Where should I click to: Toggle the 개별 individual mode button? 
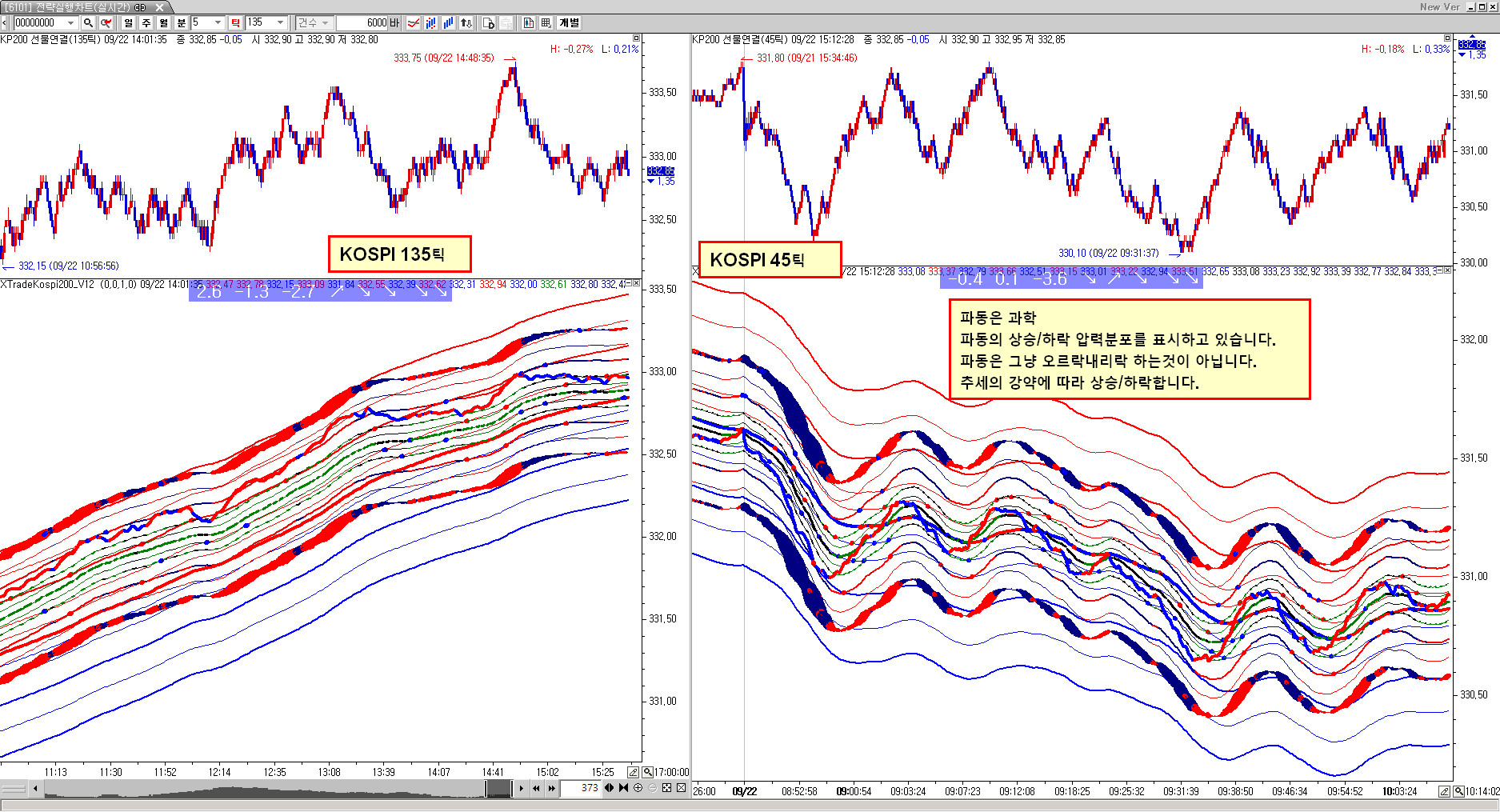(x=570, y=23)
